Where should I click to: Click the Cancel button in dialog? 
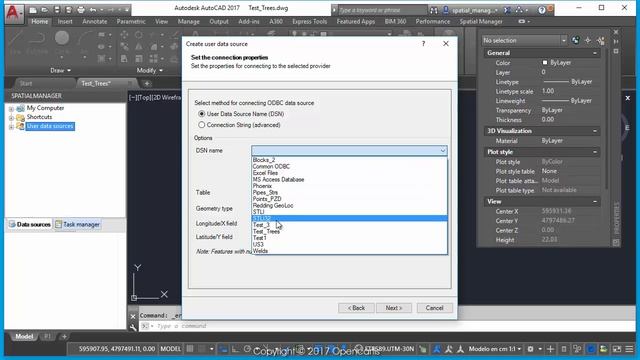(x=434, y=308)
